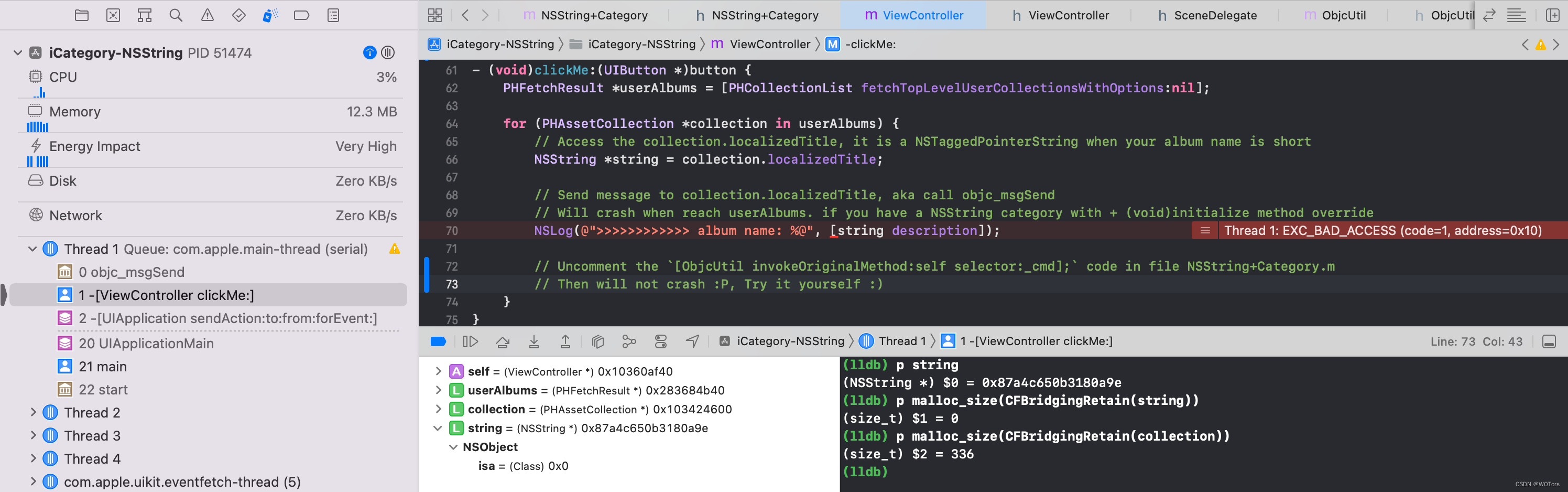Viewport: 1568px width, 492px height.
Task: Click Thread 1 in debug bar path
Action: pos(893,341)
